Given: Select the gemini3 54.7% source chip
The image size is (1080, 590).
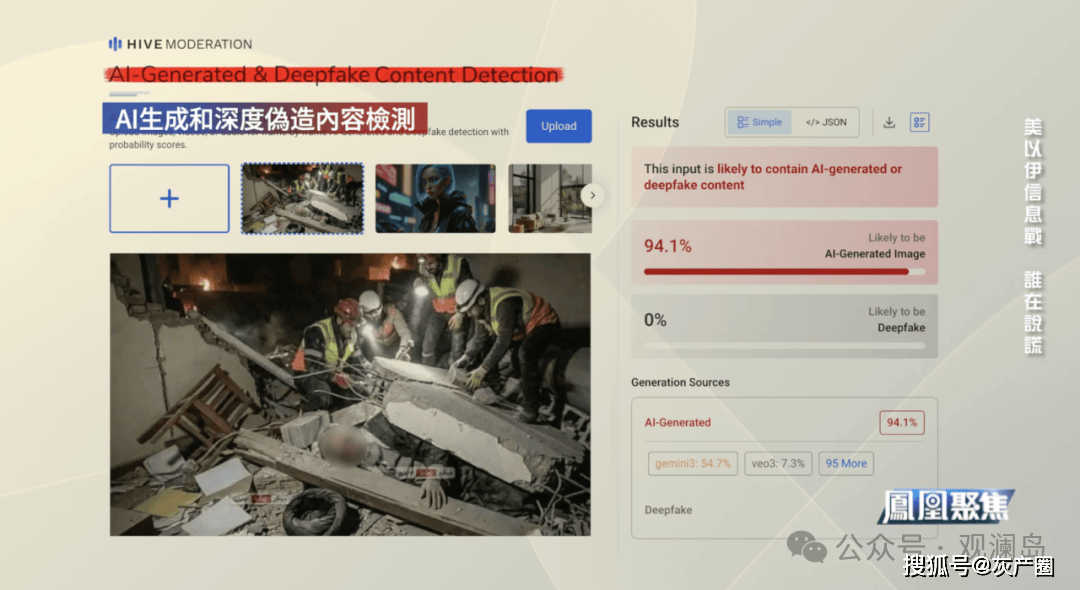Looking at the screenshot, I should point(693,464).
